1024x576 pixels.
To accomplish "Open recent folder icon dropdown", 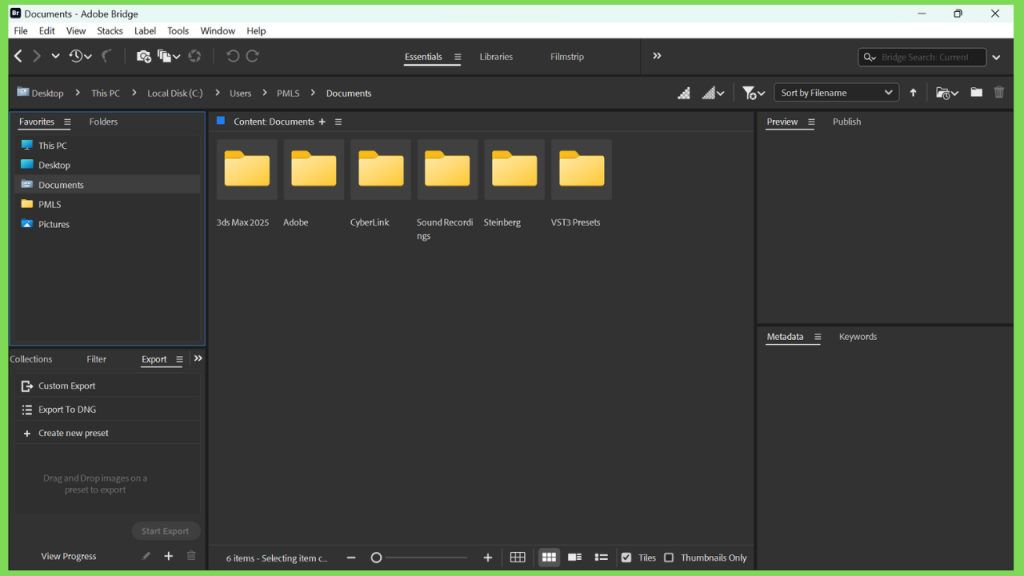I will coord(947,93).
